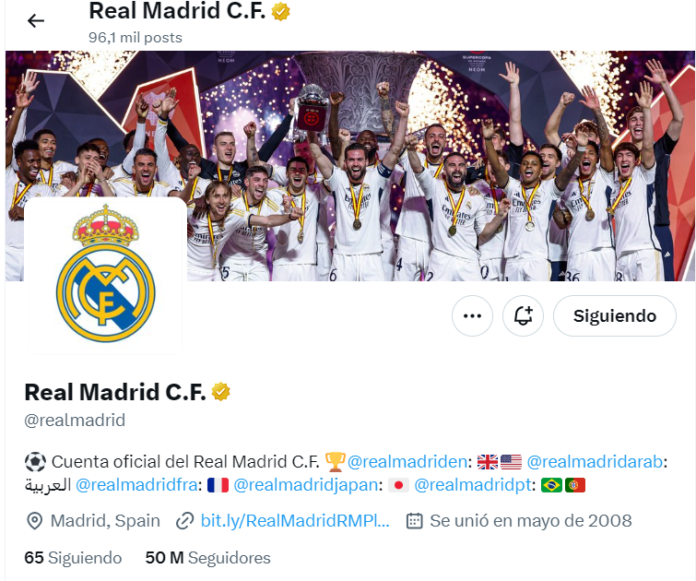Open the bit.ly/RealMadridRMPl website link
Viewport: 696px width, 581px height.
pos(295,521)
